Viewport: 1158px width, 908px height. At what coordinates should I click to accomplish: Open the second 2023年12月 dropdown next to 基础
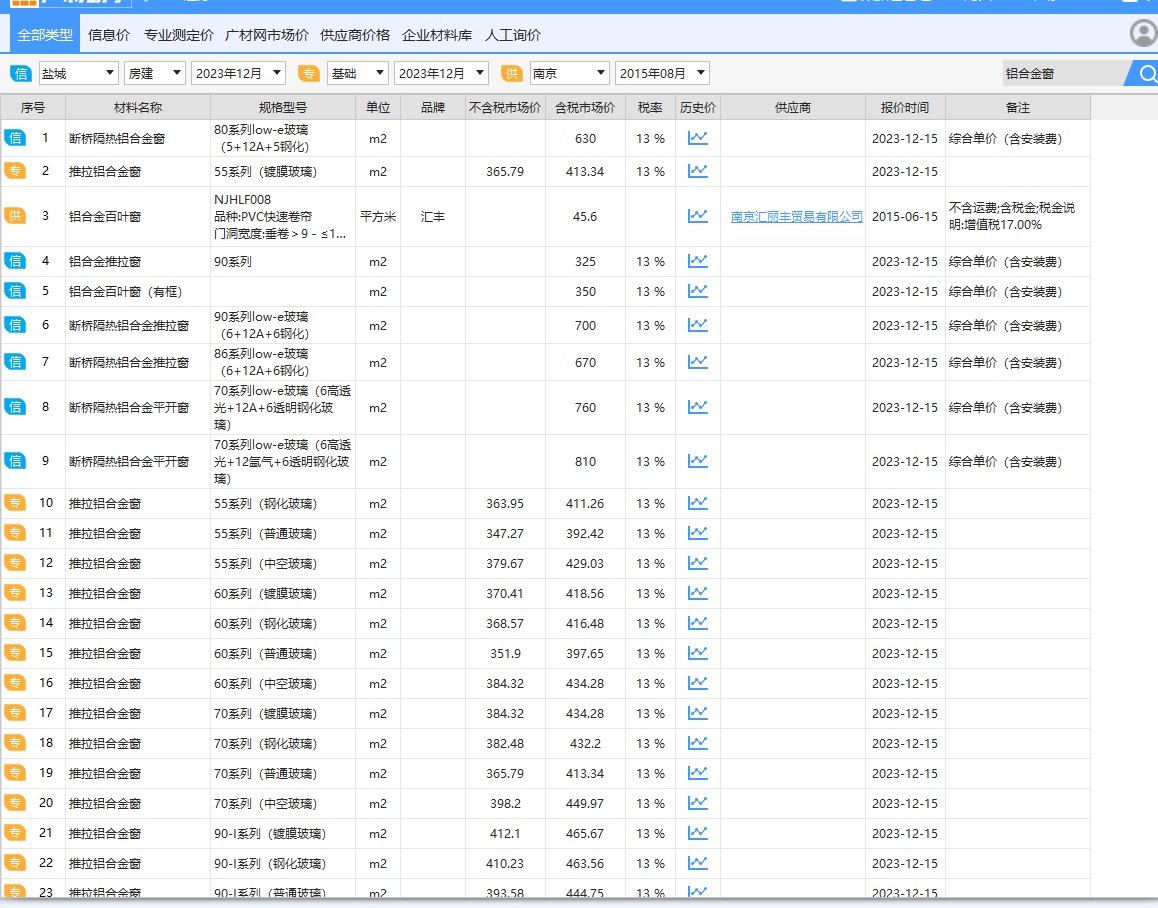coord(441,73)
